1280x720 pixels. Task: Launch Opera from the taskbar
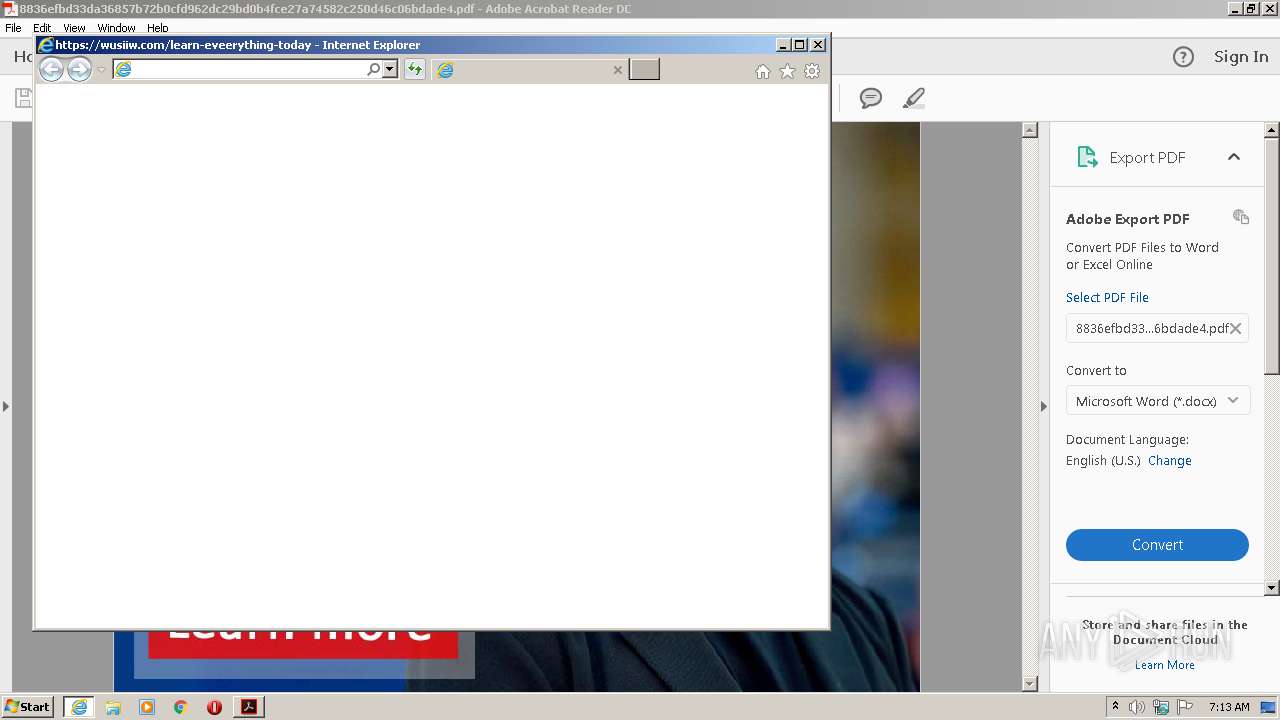tap(214, 707)
